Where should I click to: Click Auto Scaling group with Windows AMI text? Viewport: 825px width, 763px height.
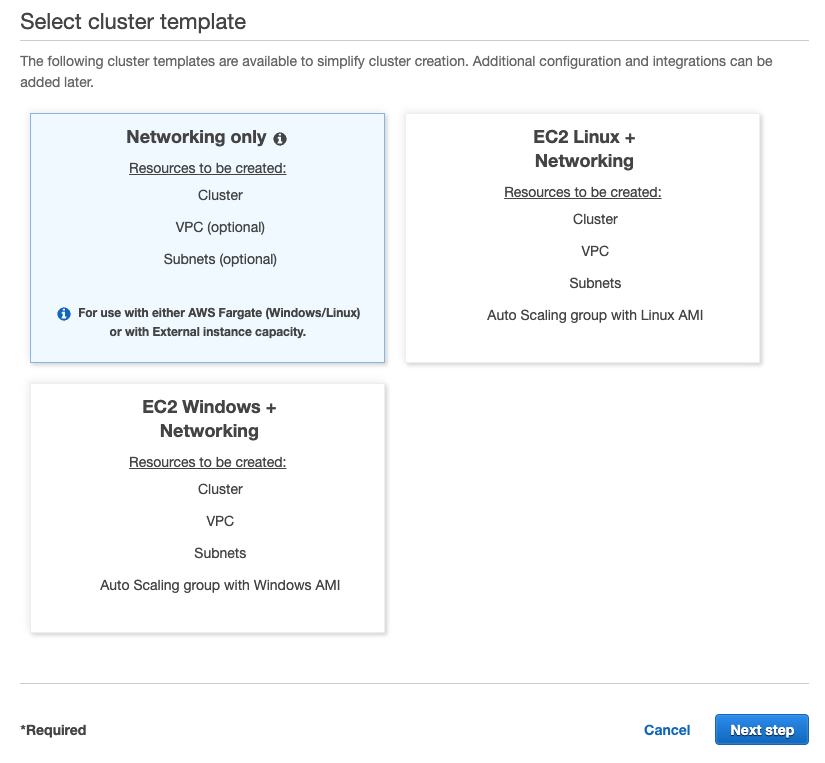tap(219, 585)
